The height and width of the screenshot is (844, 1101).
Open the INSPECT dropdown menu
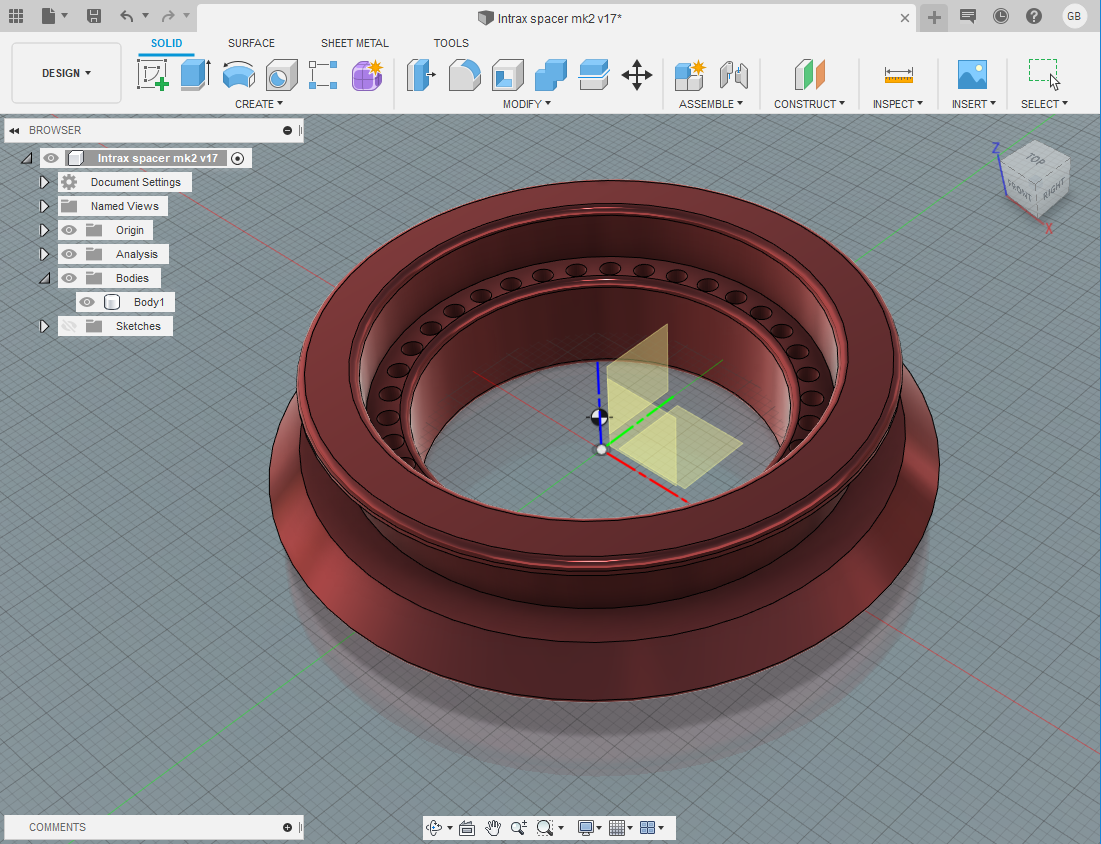click(x=897, y=104)
